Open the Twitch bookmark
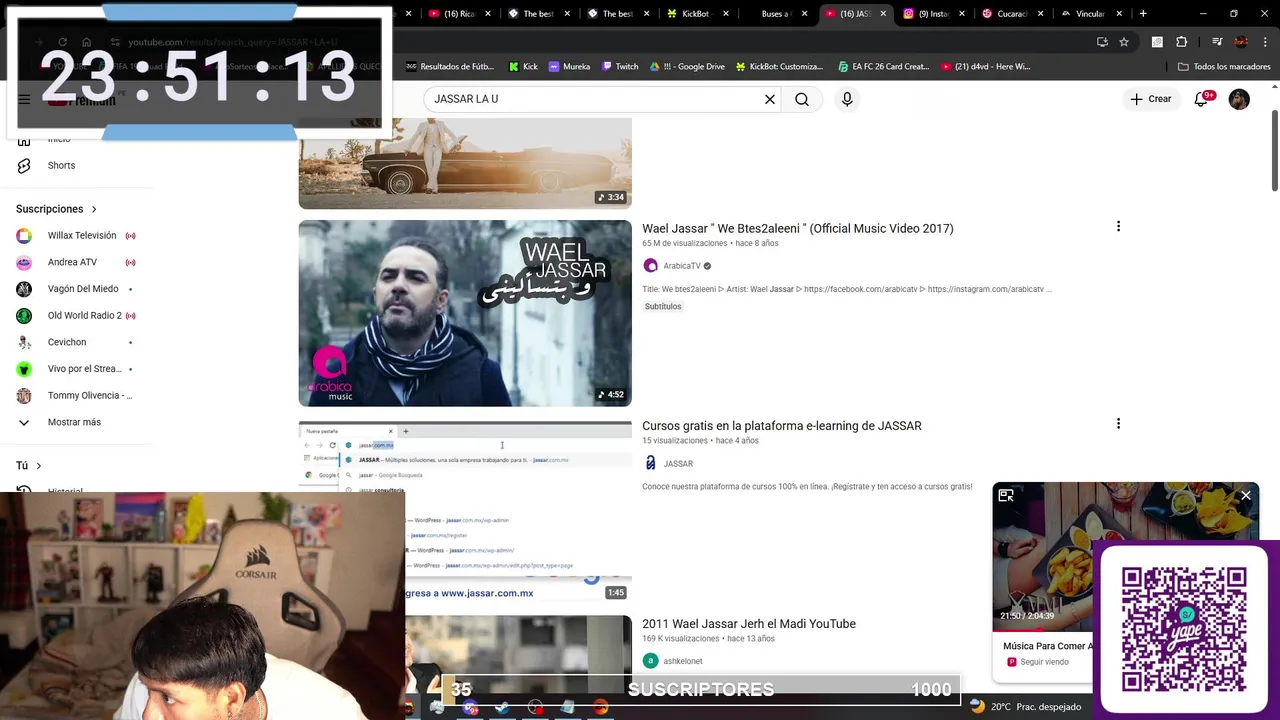Image resolution: width=1280 pixels, height=720 pixels. (620, 67)
